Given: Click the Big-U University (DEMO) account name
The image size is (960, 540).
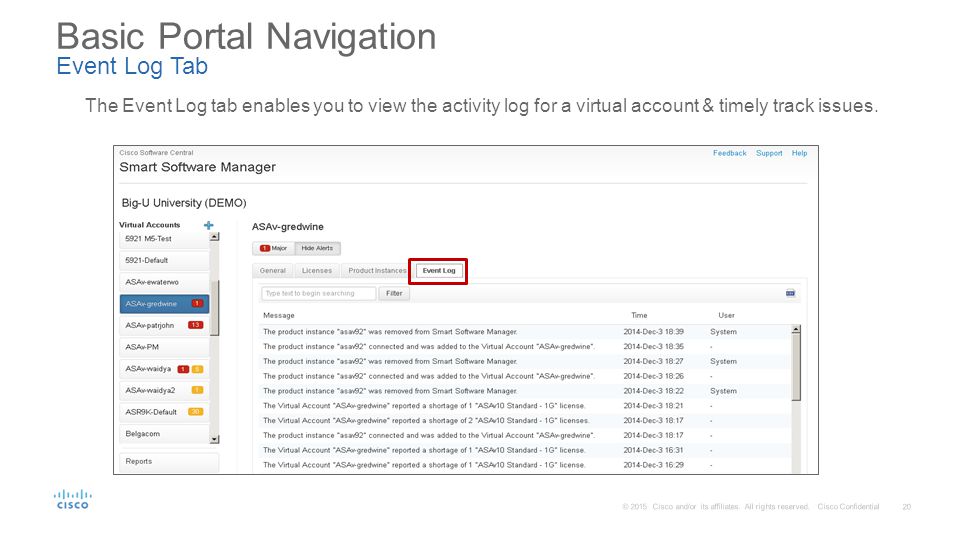Looking at the screenshot, I should coord(184,203).
